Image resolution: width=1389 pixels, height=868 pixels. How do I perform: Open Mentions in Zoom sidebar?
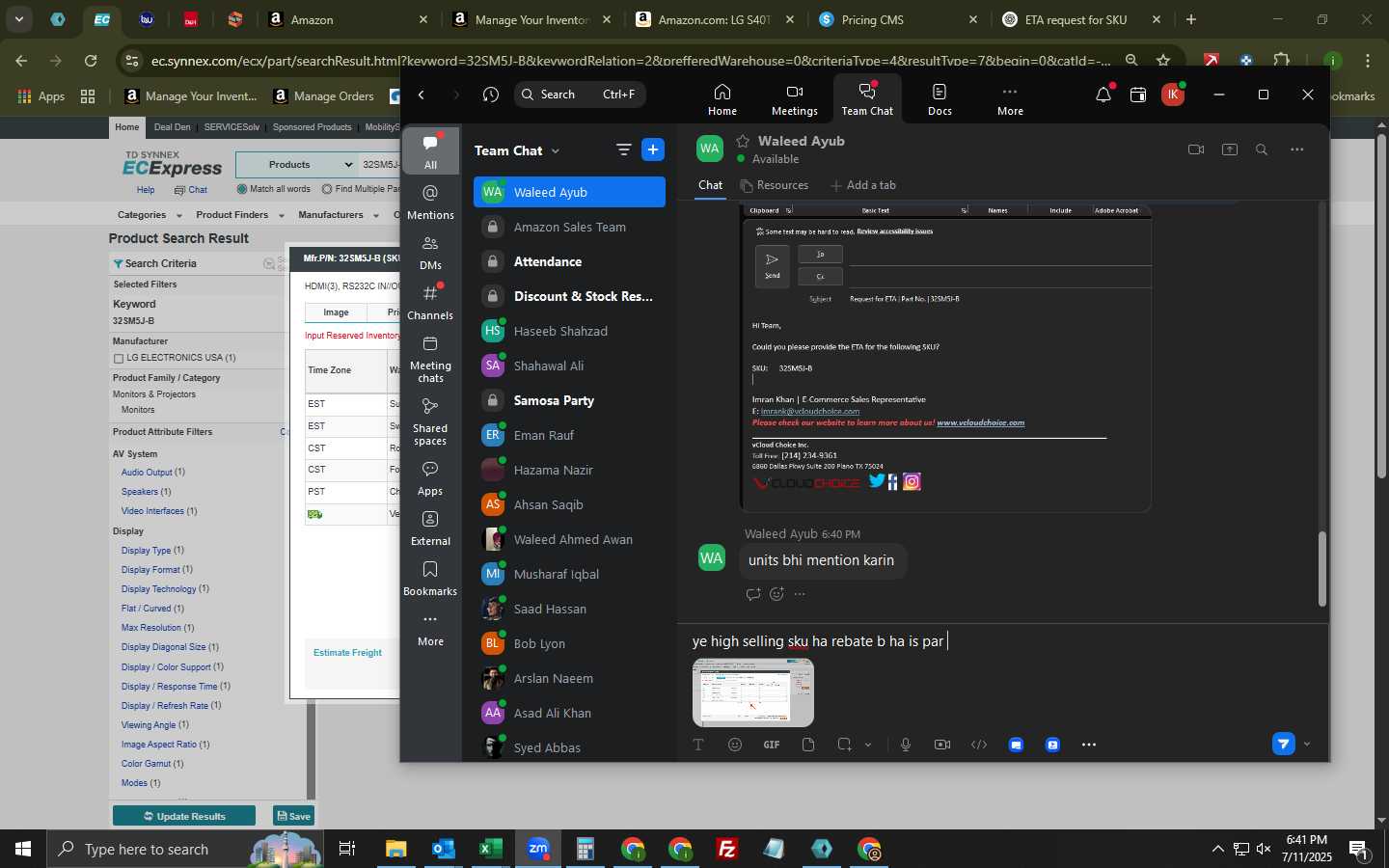pyautogui.click(x=430, y=202)
